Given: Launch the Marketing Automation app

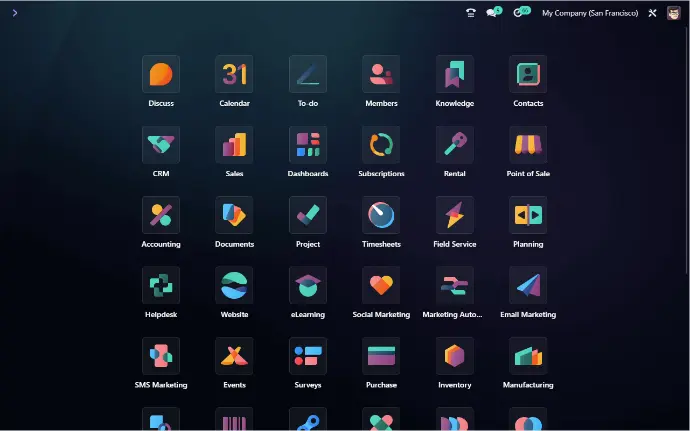Looking at the screenshot, I should pos(455,285).
